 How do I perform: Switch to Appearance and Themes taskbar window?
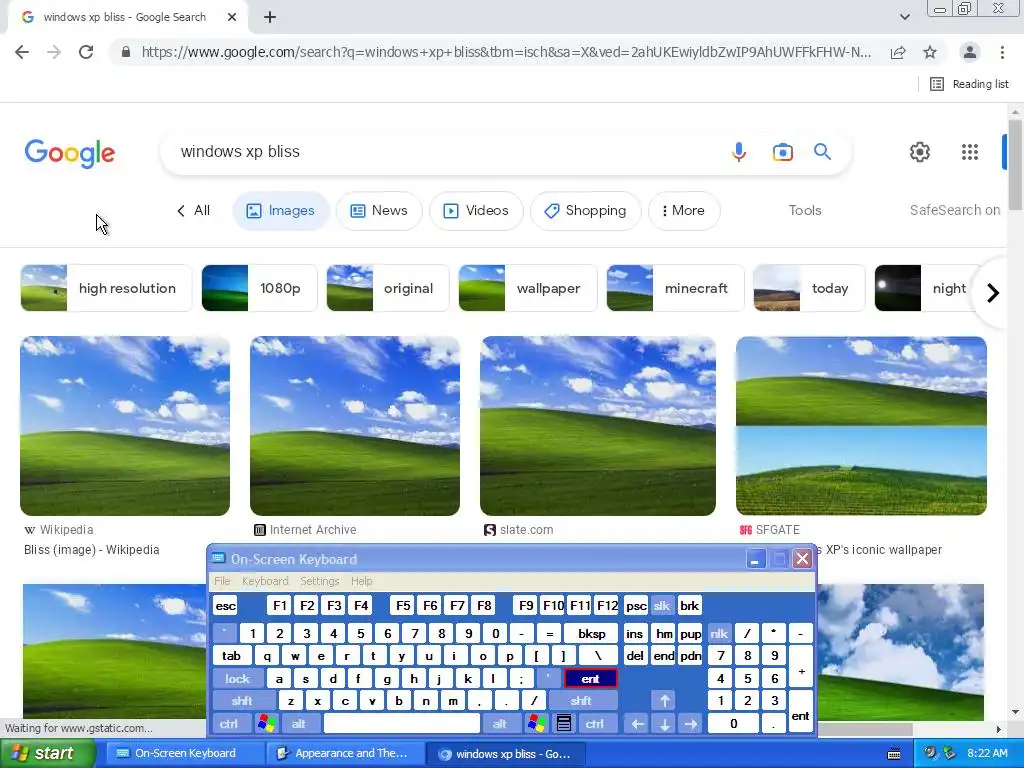tap(344, 754)
